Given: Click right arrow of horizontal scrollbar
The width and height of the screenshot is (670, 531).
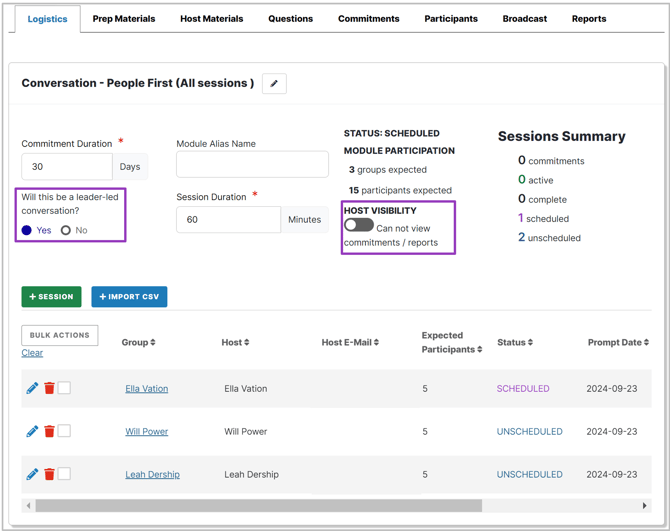Looking at the screenshot, I should (644, 506).
